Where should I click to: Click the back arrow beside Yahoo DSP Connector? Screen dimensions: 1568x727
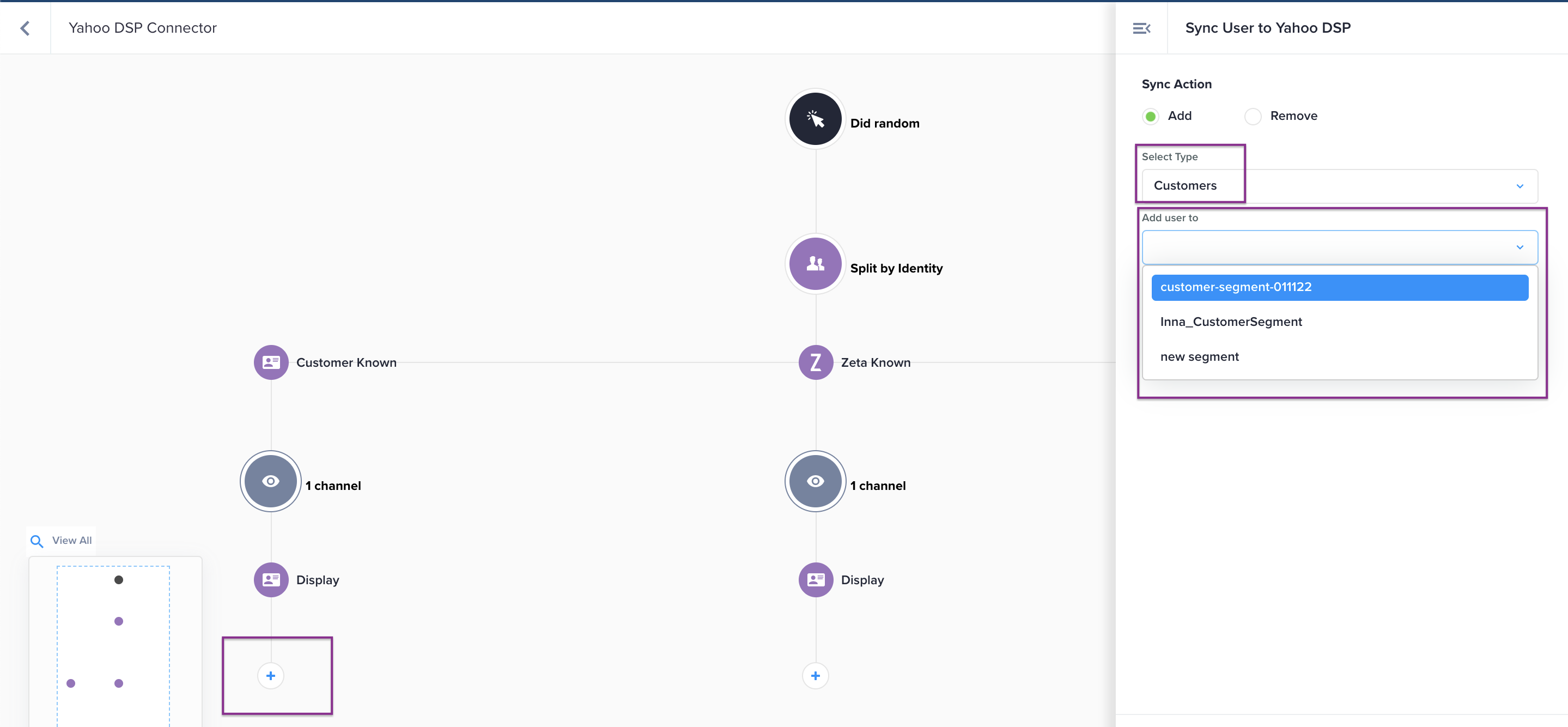(25, 28)
